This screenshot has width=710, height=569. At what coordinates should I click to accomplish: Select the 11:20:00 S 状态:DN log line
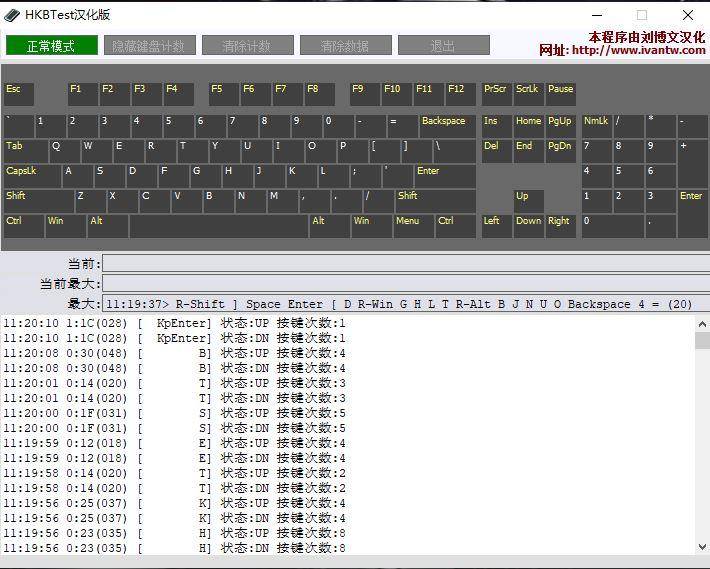point(175,428)
